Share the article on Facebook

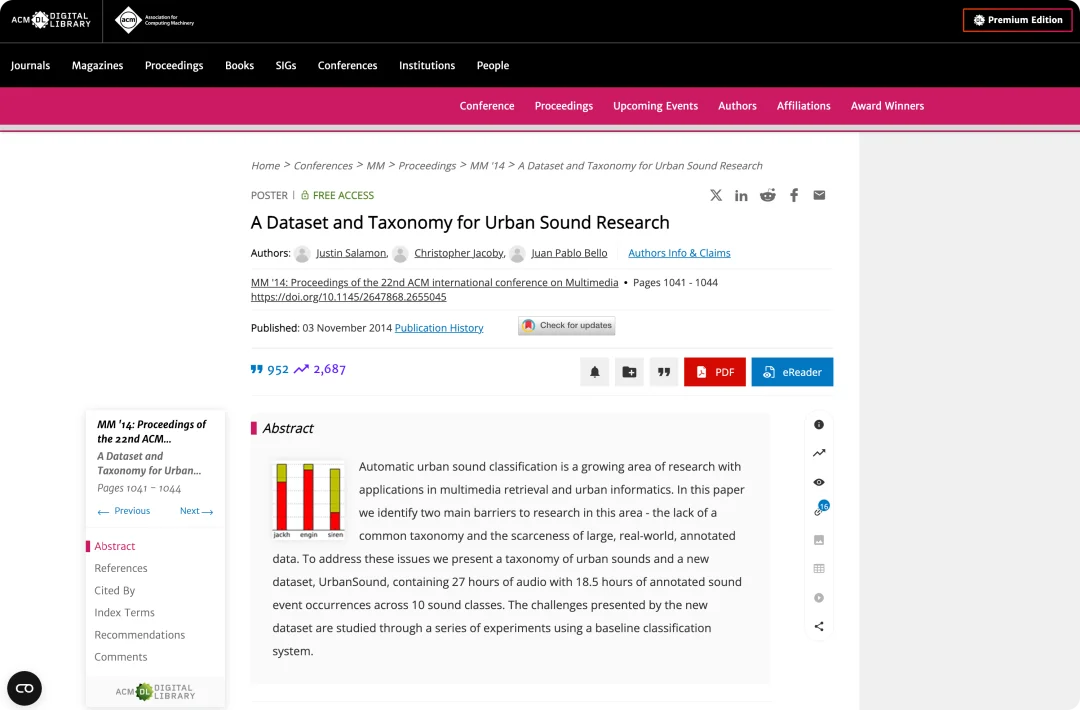click(x=794, y=195)
